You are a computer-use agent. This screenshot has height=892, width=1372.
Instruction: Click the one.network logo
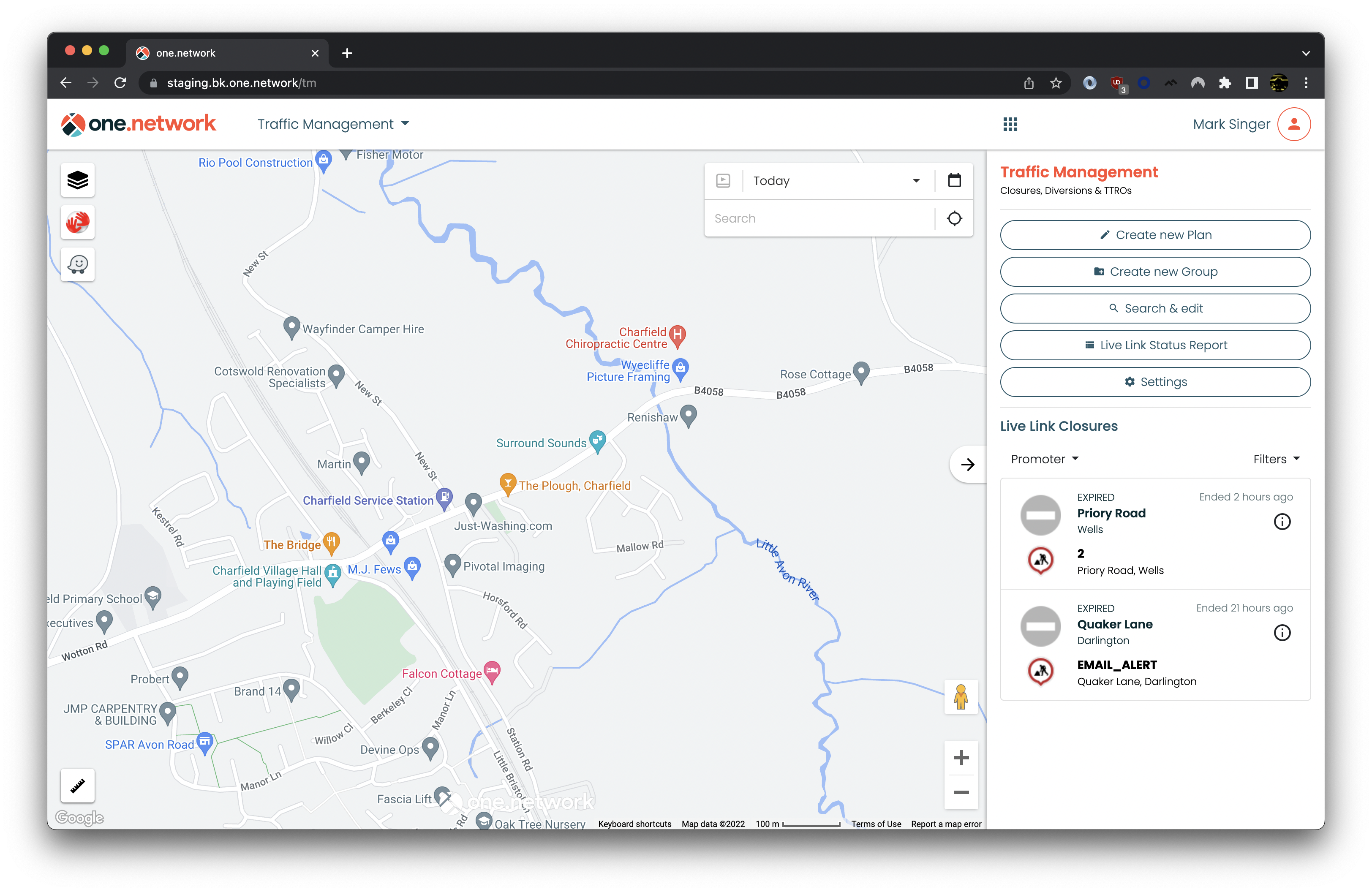click(x=139, y=124)
